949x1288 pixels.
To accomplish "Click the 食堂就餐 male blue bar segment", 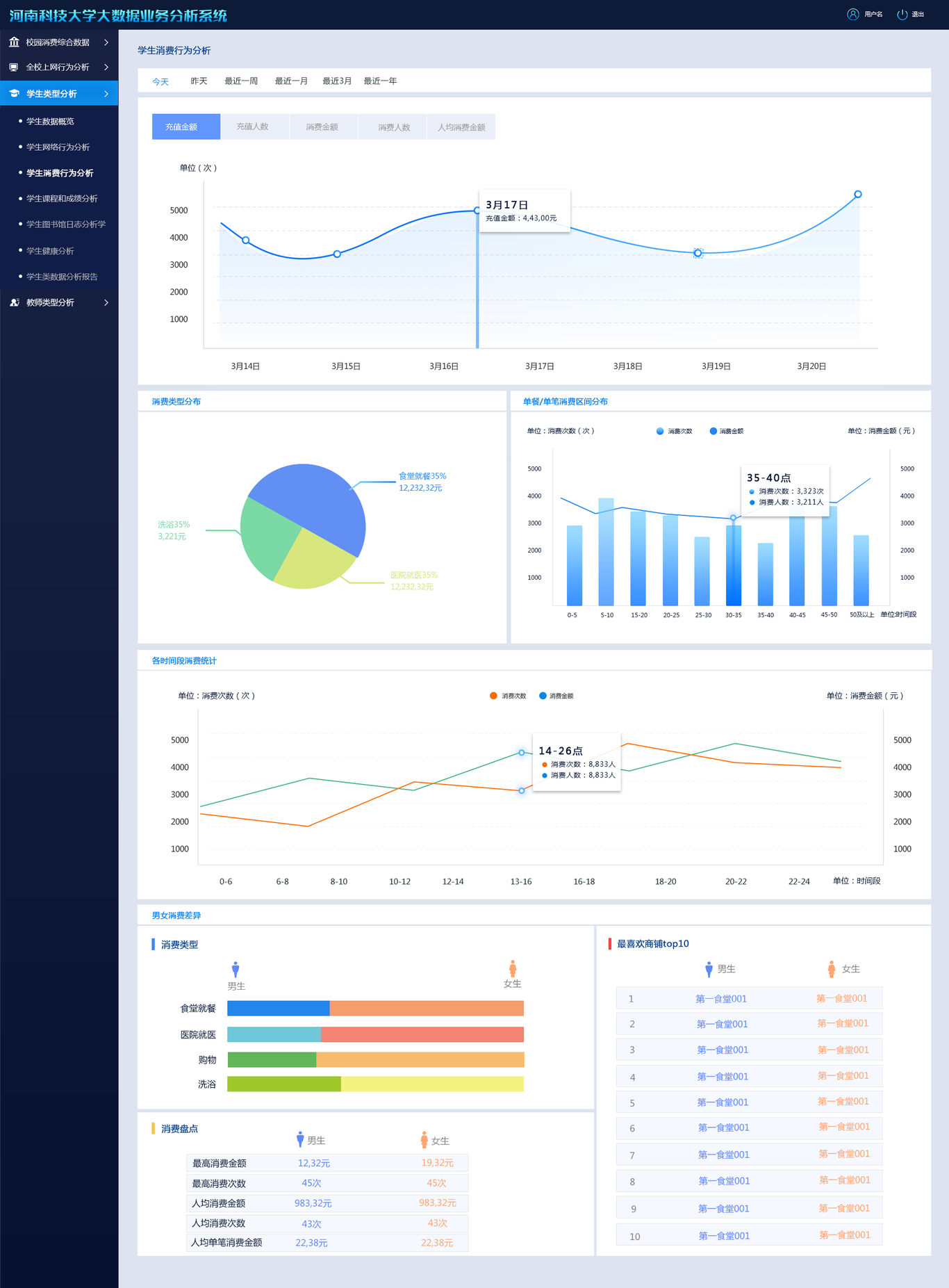I will click(x=279, y=1009).
